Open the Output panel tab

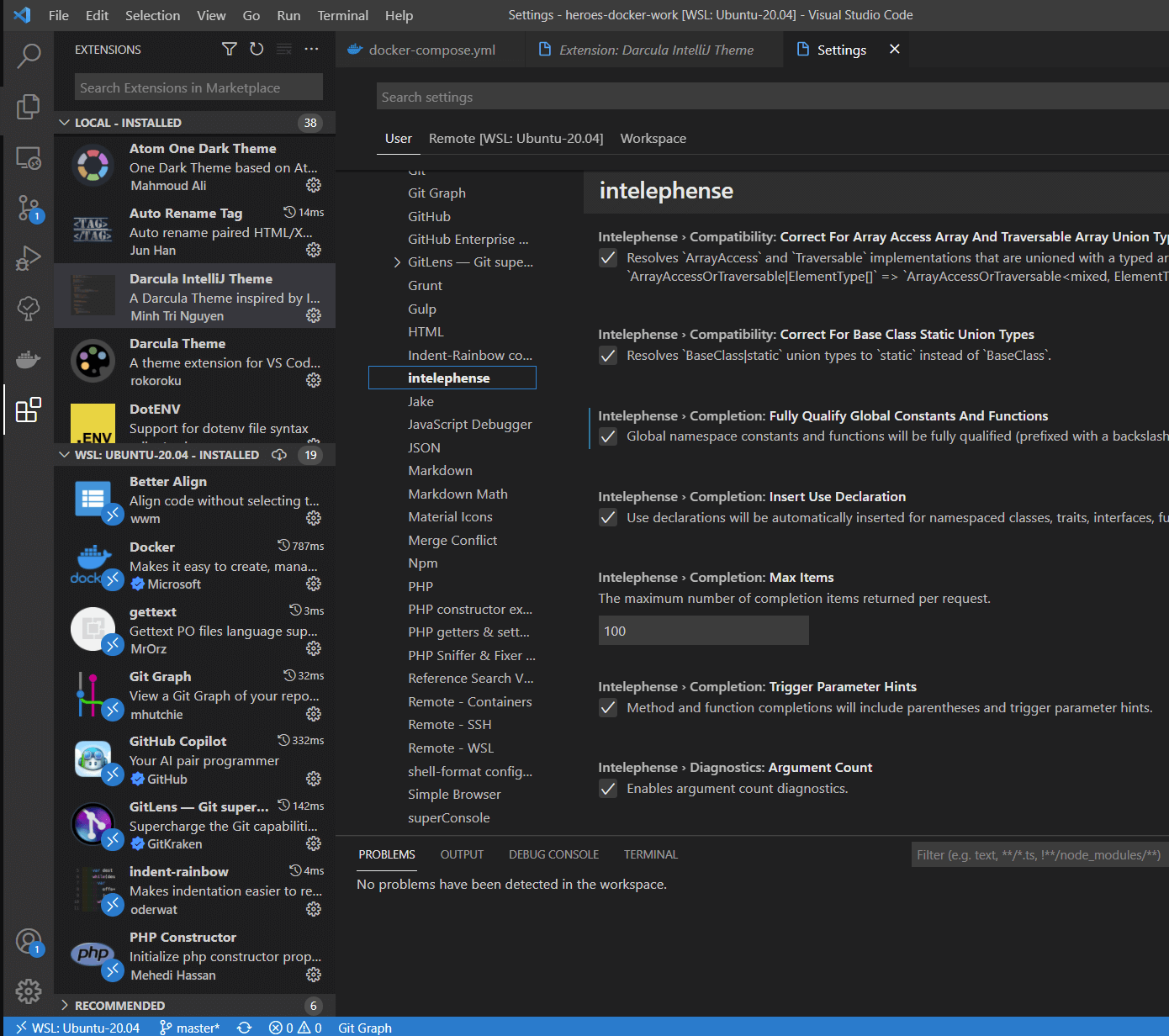pos(462,854)
